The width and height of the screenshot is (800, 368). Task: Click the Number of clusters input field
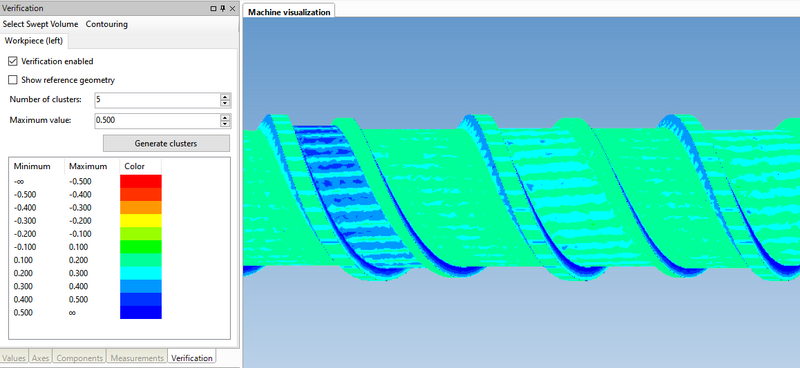tap(157, 100)
